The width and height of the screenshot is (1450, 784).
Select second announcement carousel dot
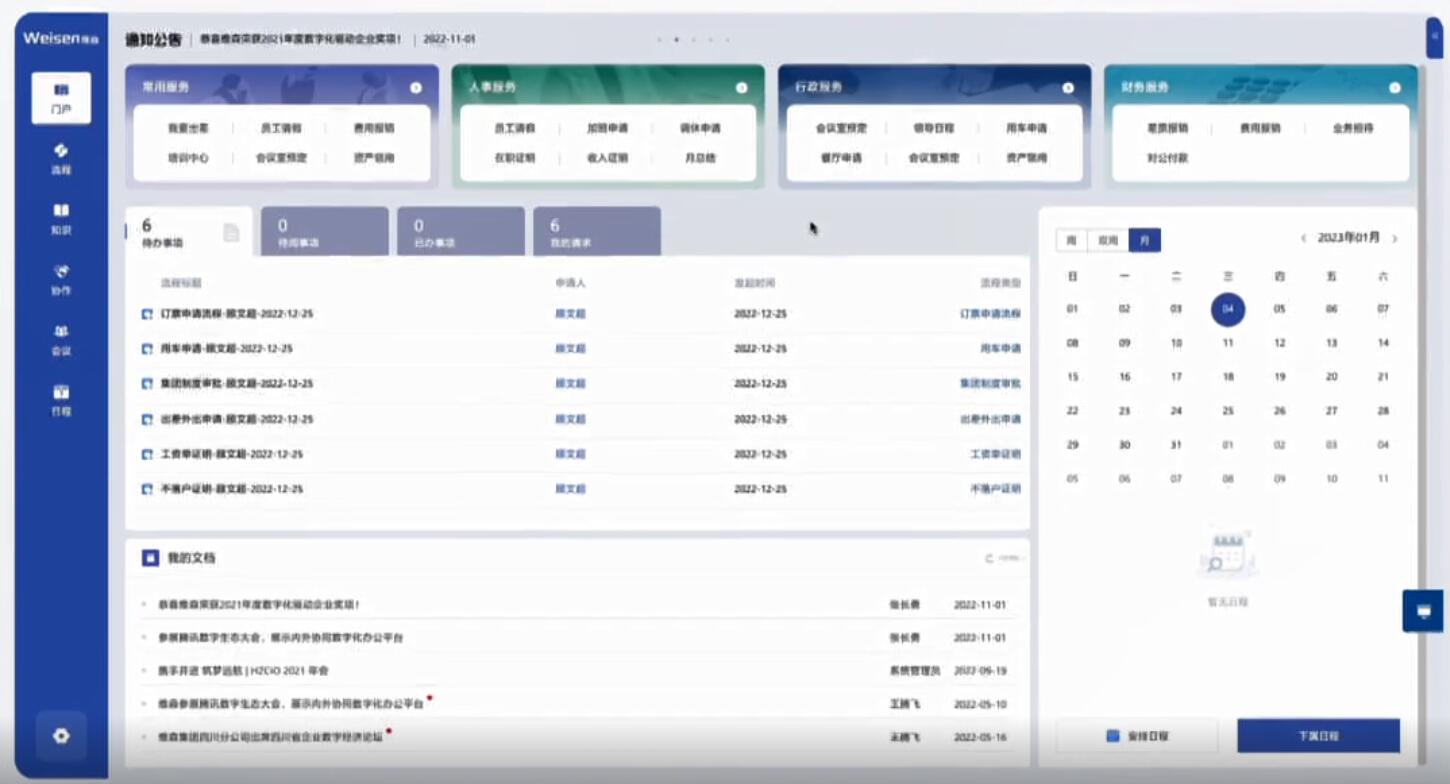click(x=676, y=40)
